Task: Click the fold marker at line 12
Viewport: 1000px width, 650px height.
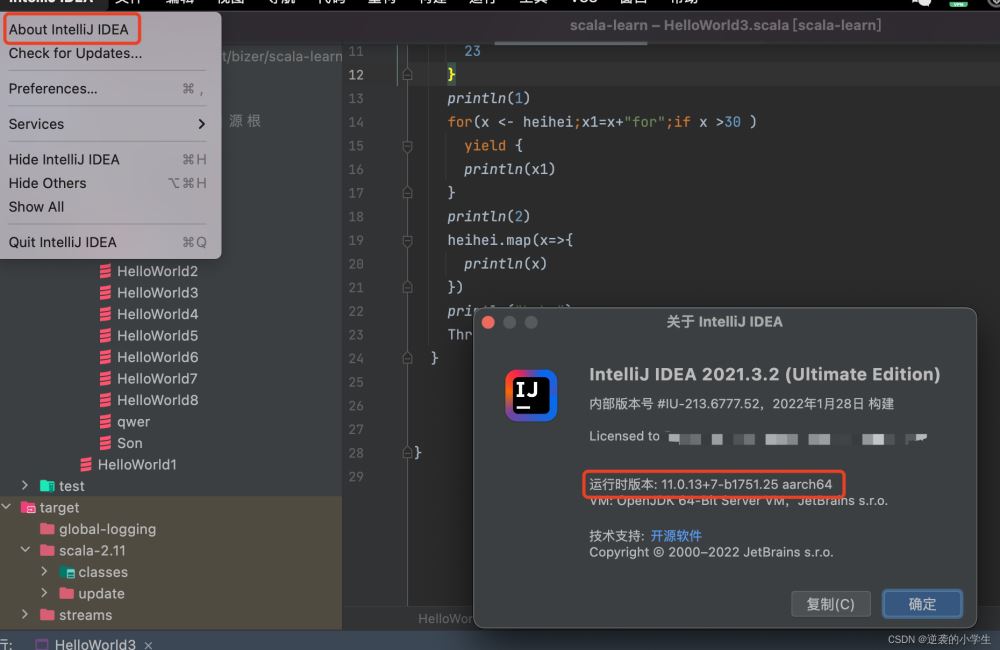Action: pyautogui.click(x=407, y=75)
